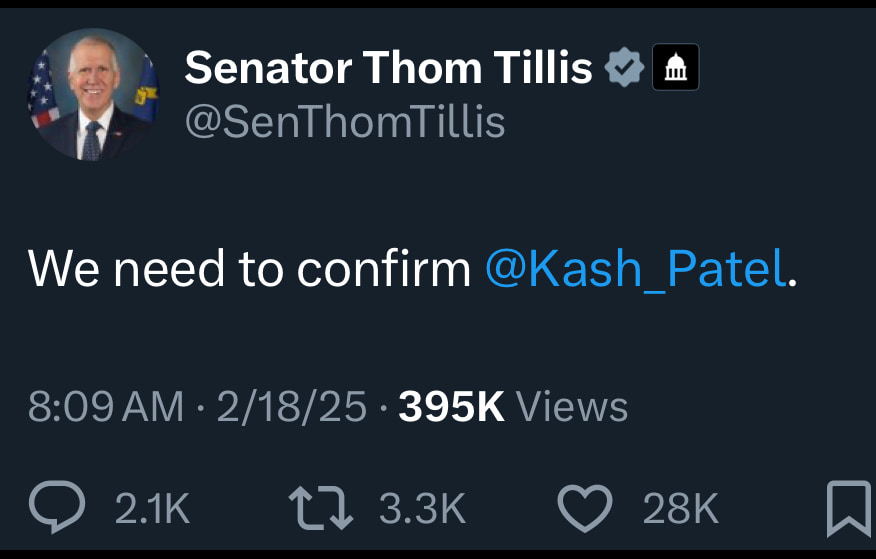Image resolution: width=876 pixels, height=559 pixels.
Task: Open the Senator Thom Tillis display name
Action: (388, 68)
